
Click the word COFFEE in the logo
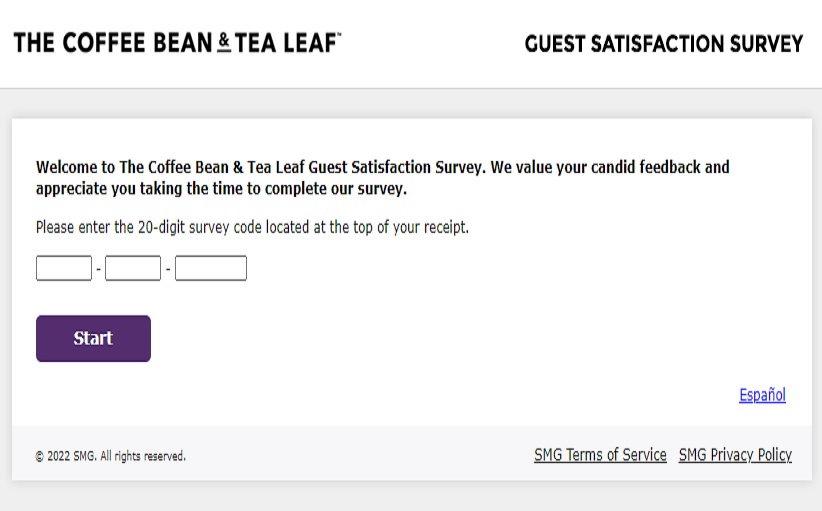coord(104,42)
